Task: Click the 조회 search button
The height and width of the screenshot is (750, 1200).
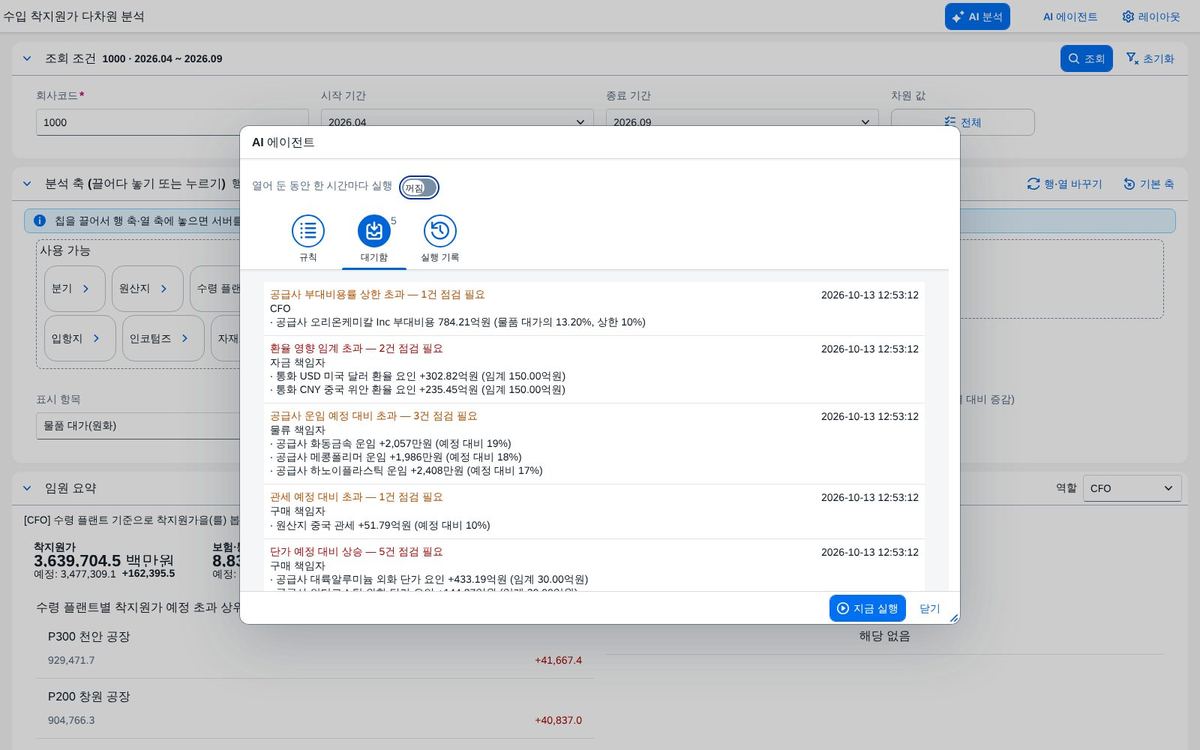Action: point(1086,58)
